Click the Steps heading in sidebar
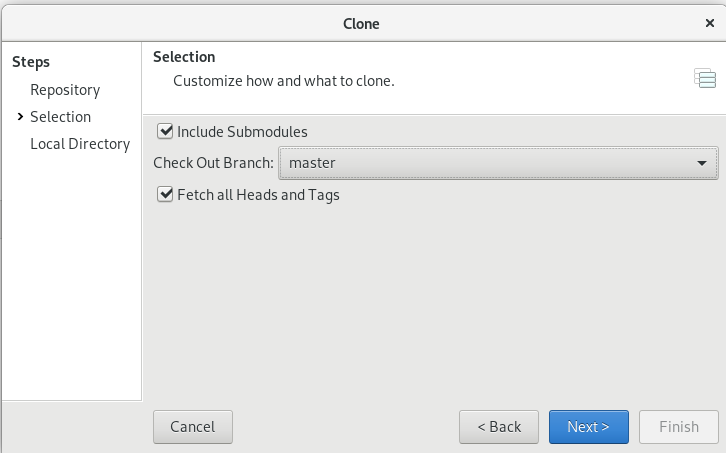Screen dimensions: 726x453 [x=31, y=62]
